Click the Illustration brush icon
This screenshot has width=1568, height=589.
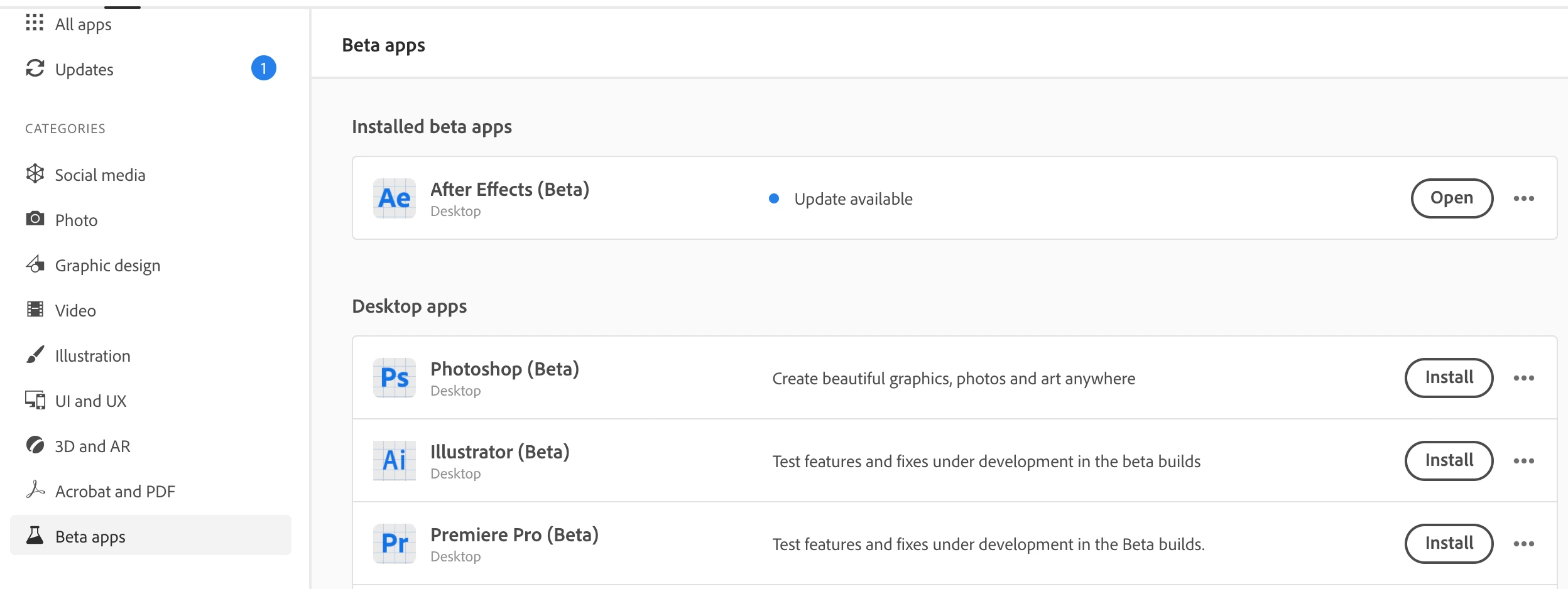click(x=35, y=354)
